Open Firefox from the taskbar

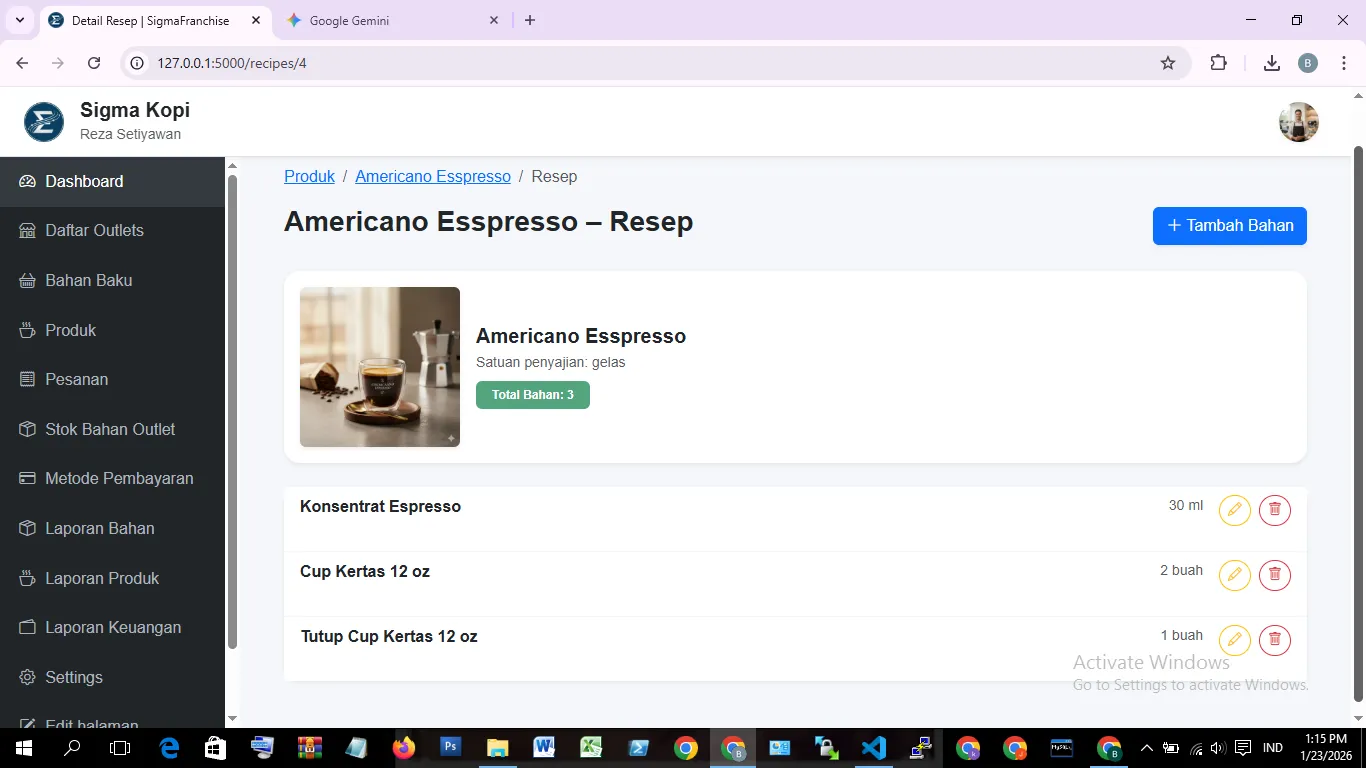[404, 748]
